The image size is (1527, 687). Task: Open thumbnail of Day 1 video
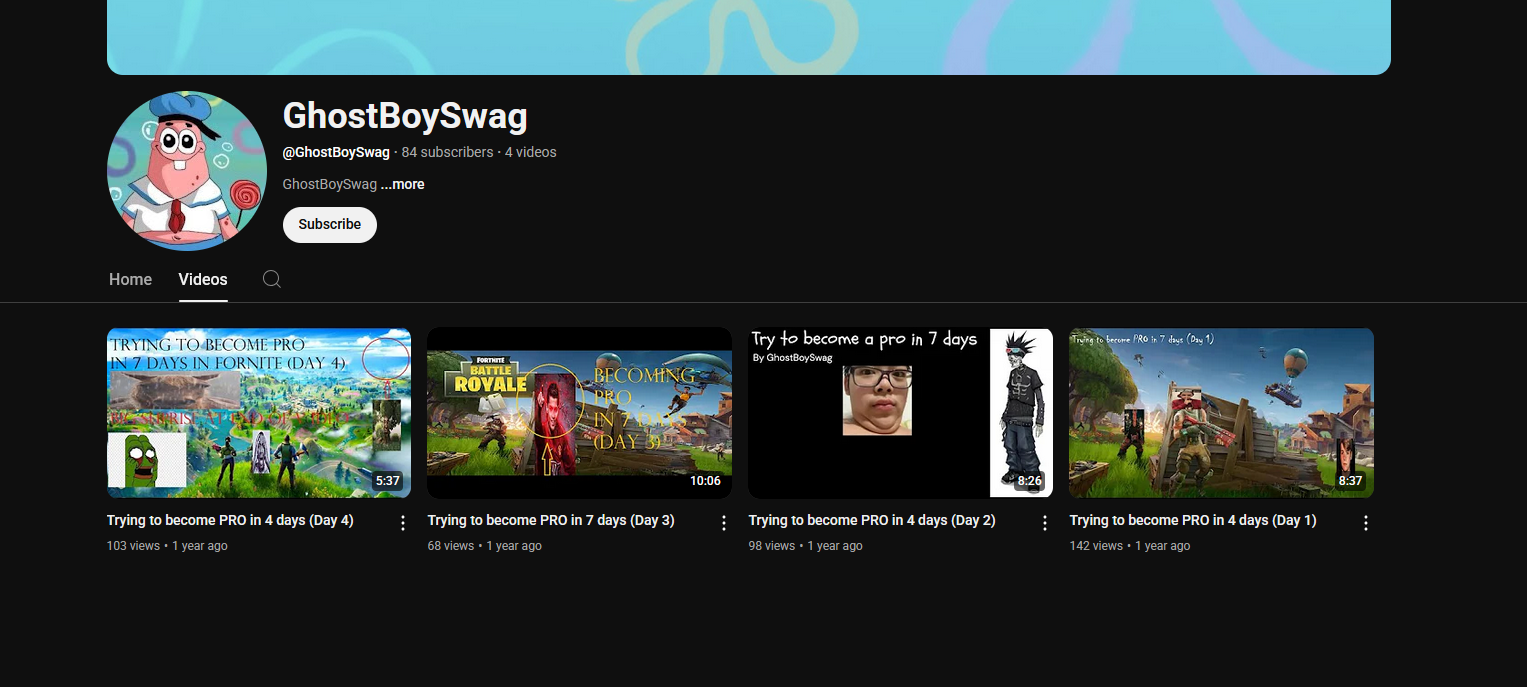coord(1221,413)
